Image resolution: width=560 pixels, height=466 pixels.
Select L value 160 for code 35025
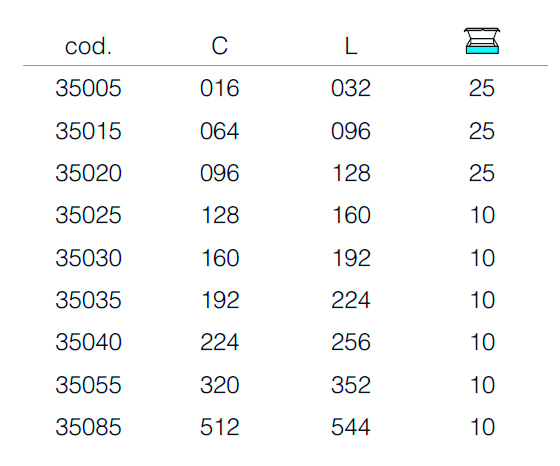(x=351, y=215)
